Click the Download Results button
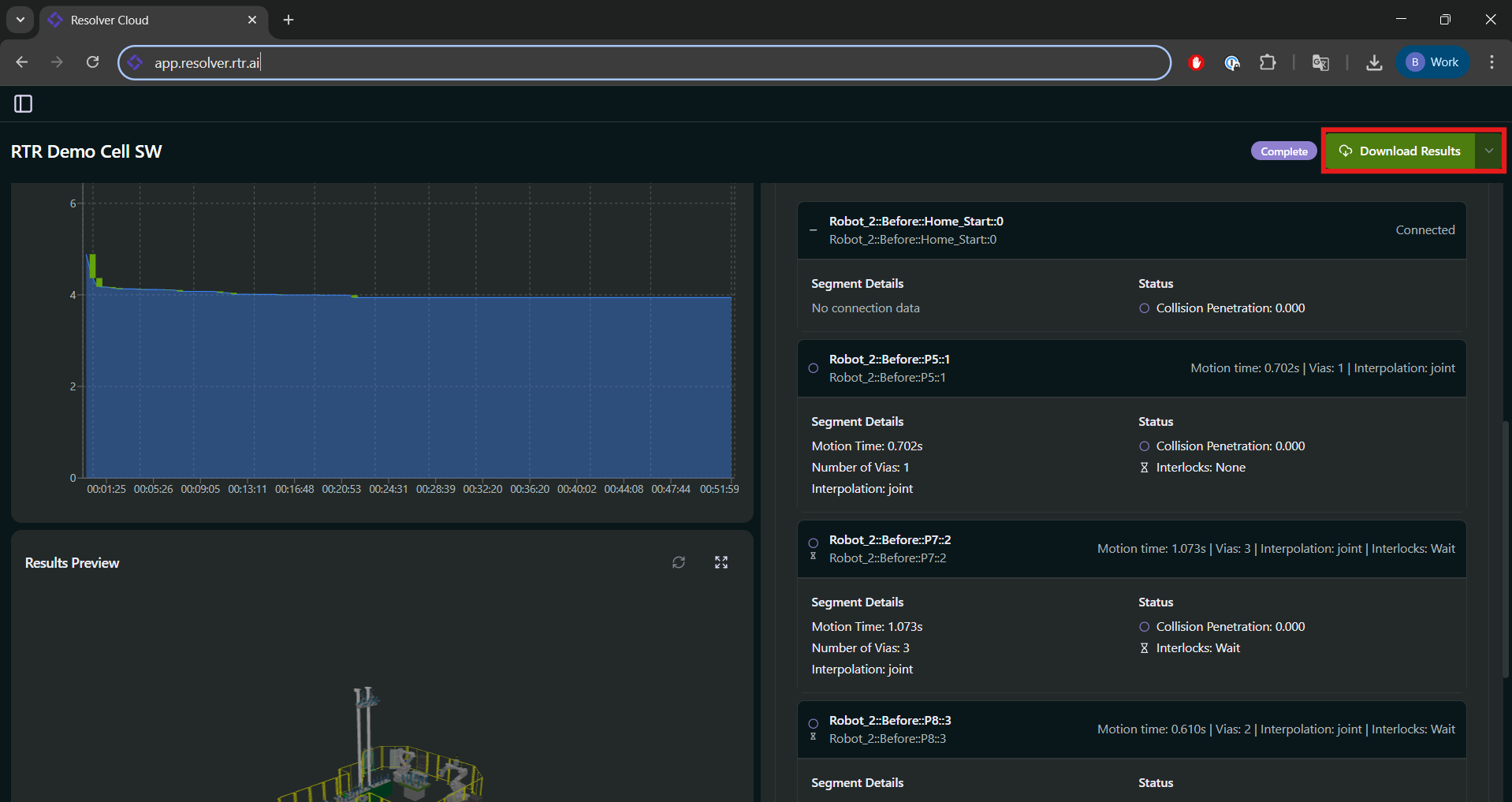The height and width of the screenshot is (802, 1512). [1400, 151]
